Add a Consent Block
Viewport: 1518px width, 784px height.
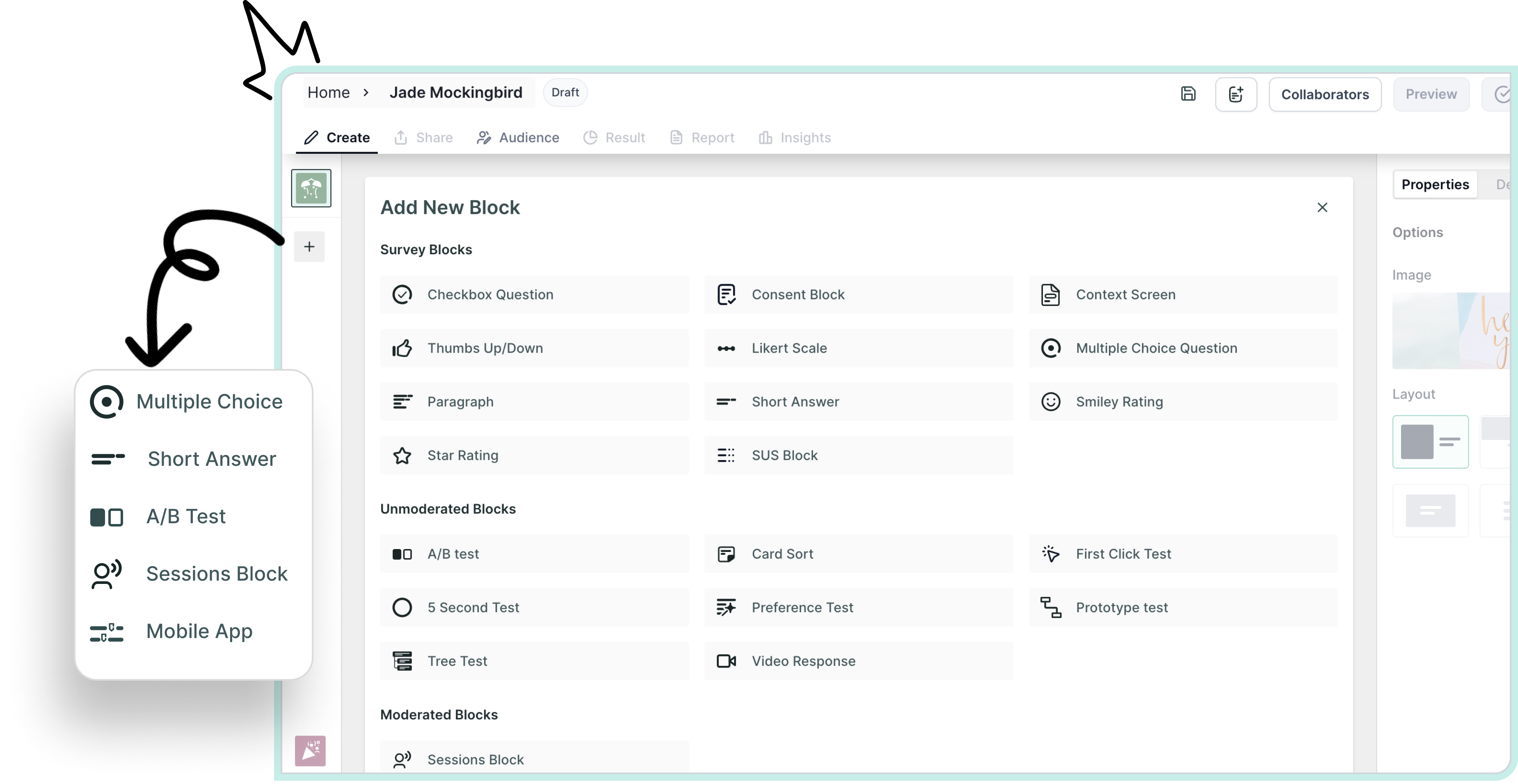pos(859,294)
